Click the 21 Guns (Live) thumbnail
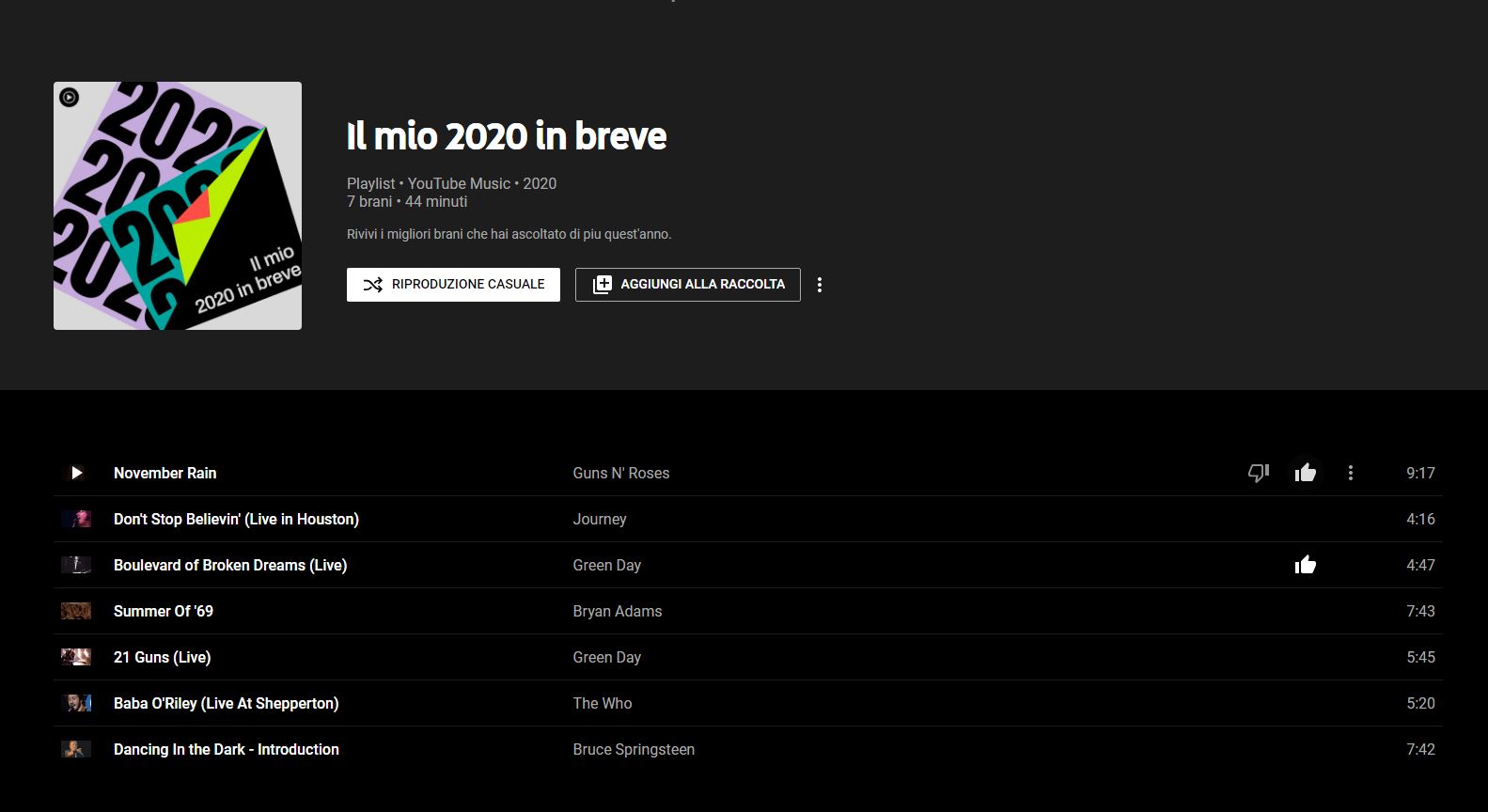The width and height of the screenshot is (1488, 812). click(x=76, y=657)
